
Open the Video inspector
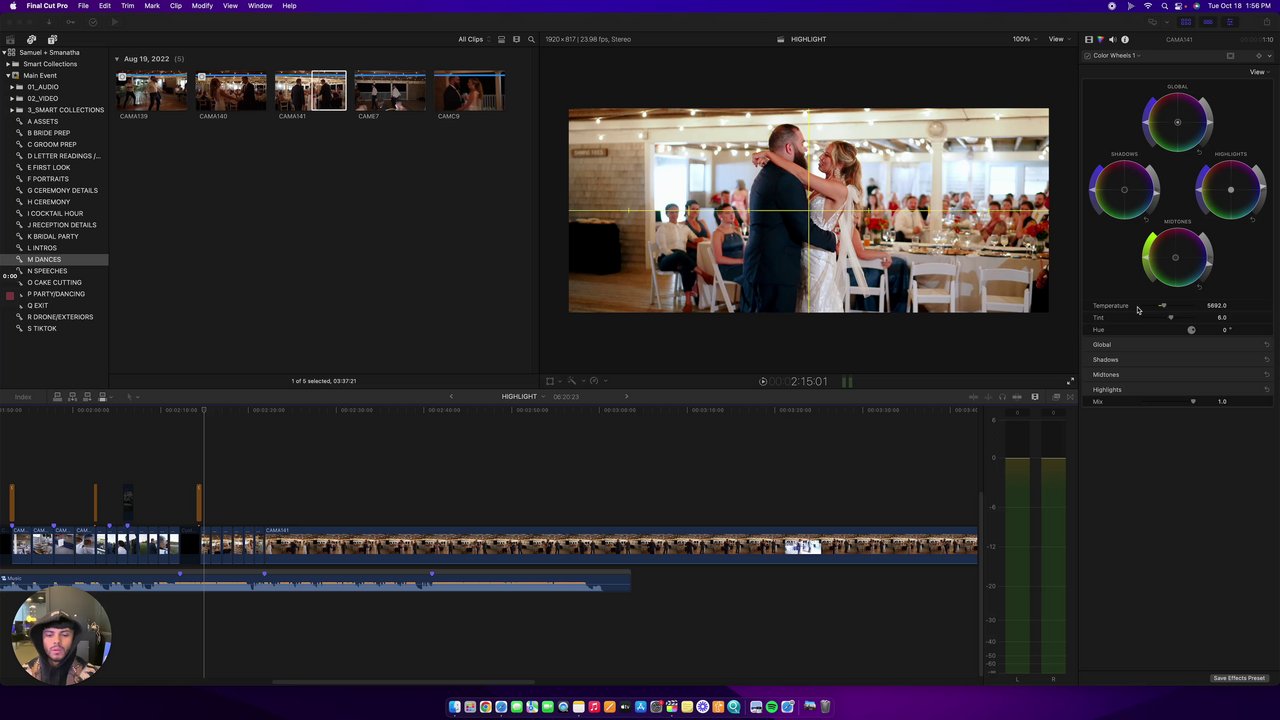(x=1089, y=39)
